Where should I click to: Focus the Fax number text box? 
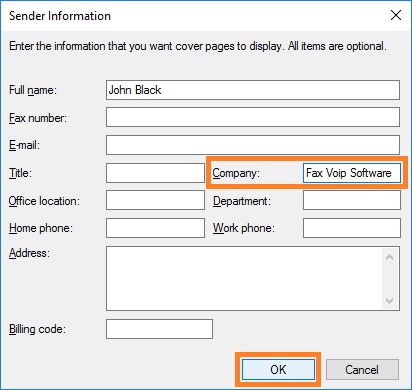[x=253, y=117]
